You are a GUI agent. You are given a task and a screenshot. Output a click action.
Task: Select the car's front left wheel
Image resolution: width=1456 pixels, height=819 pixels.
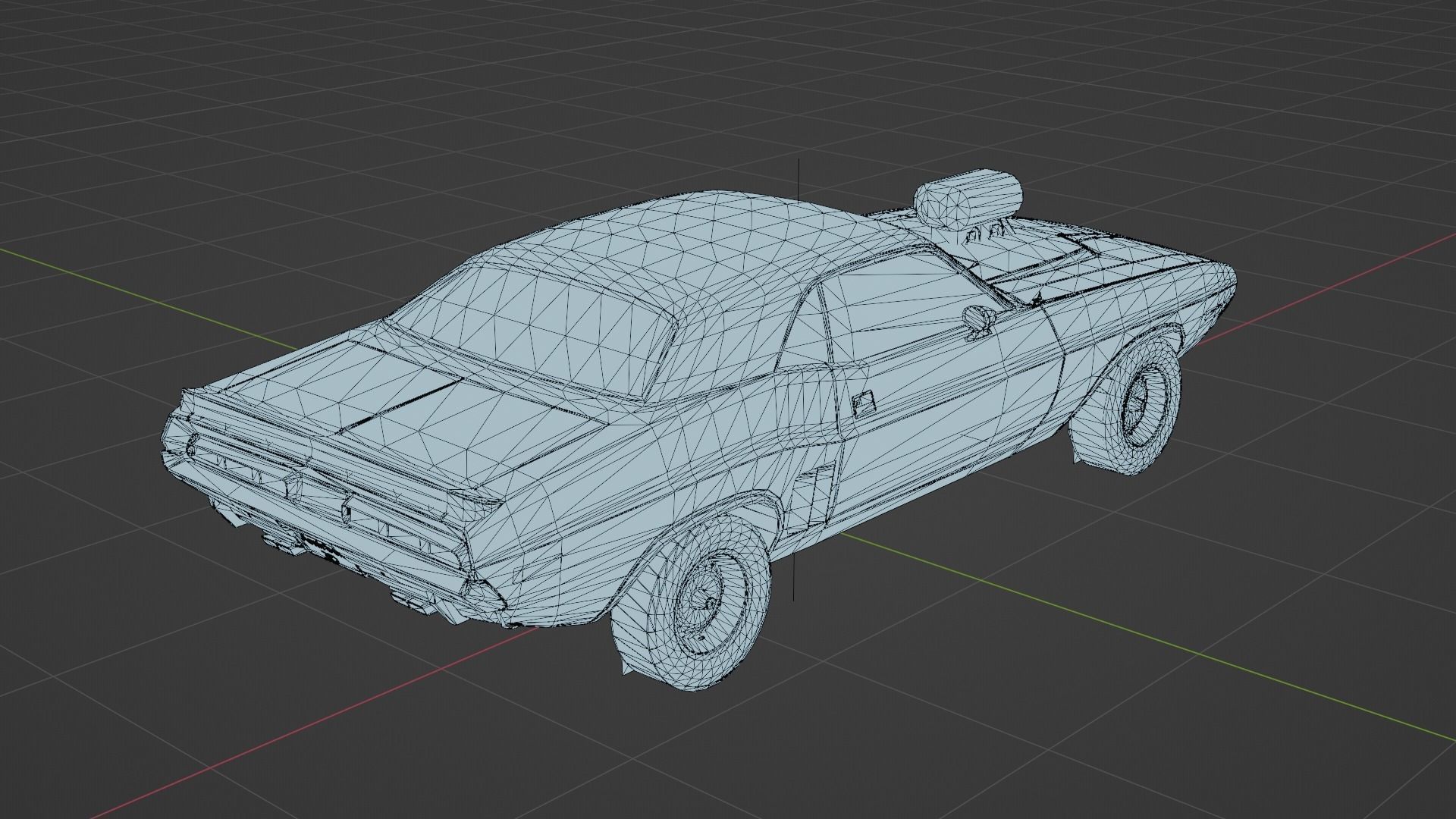(x=1127, y=406)
